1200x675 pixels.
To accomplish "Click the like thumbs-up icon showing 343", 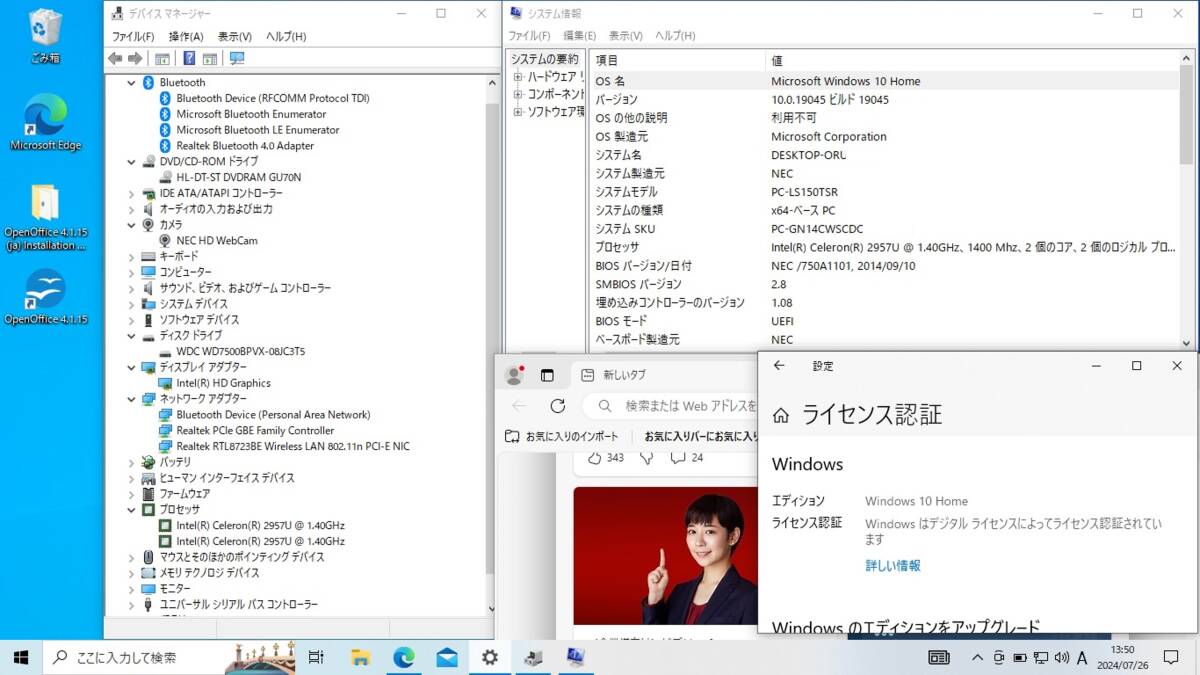I will (595, 458).
